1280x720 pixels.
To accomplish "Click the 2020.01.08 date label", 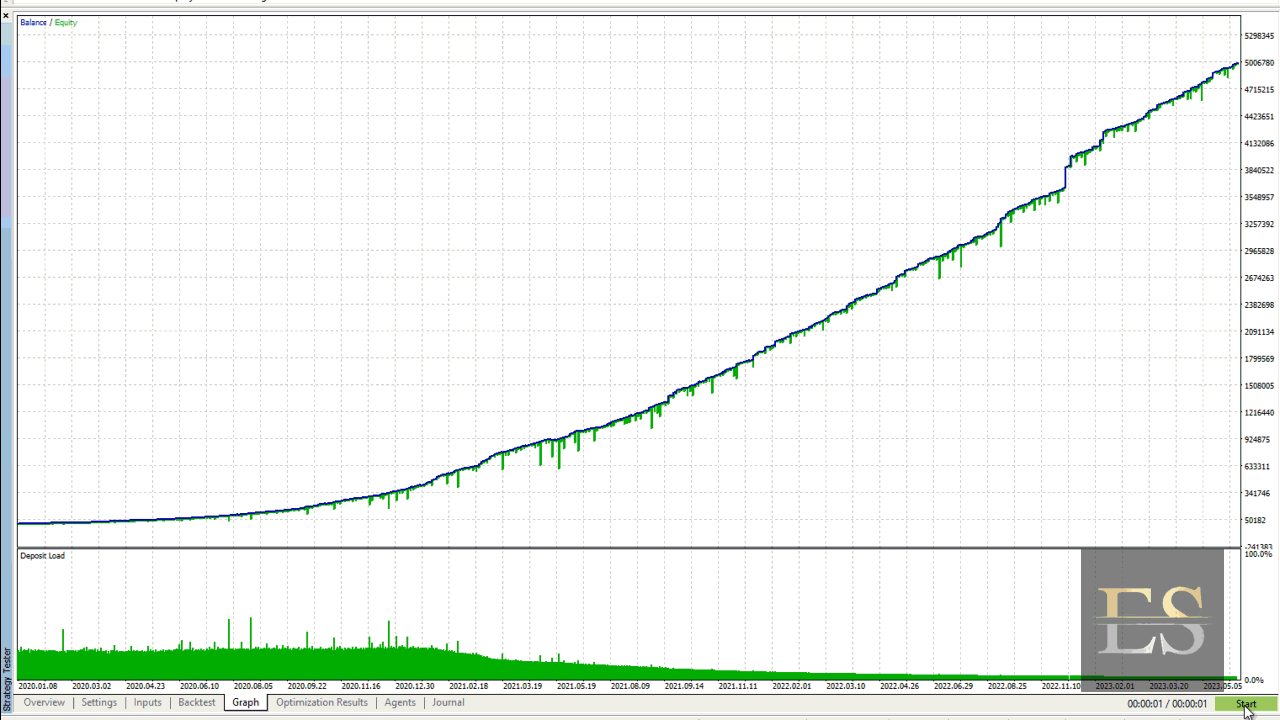I will [x=39, y=687].
